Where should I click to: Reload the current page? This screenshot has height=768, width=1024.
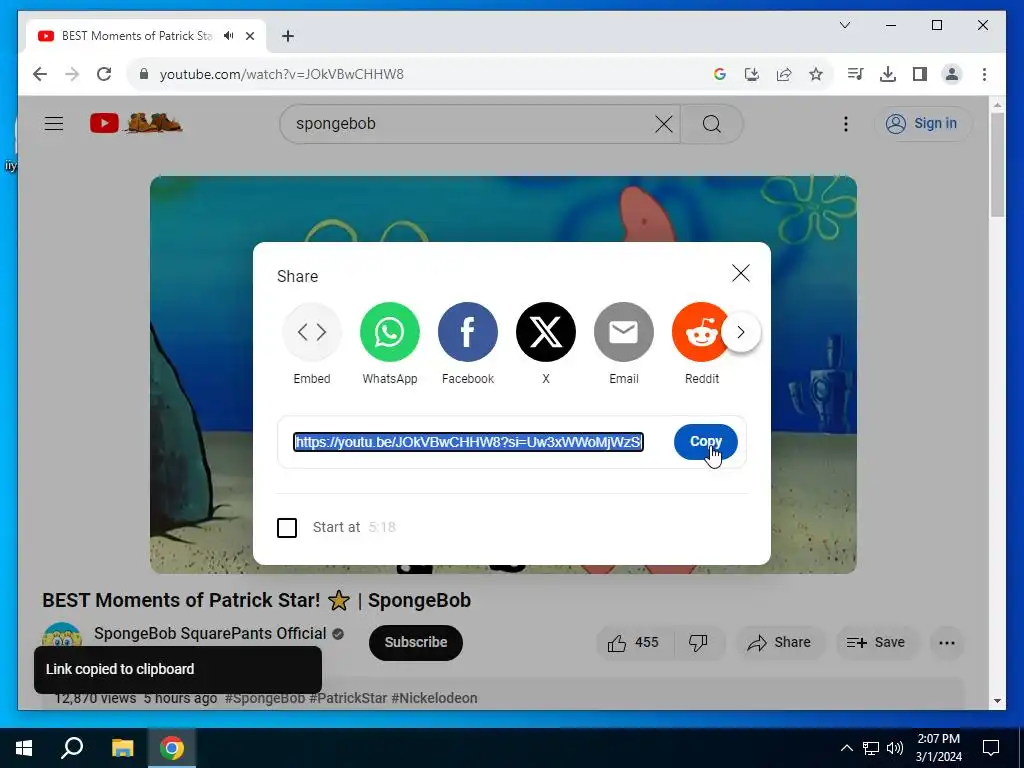click(104, 74)
